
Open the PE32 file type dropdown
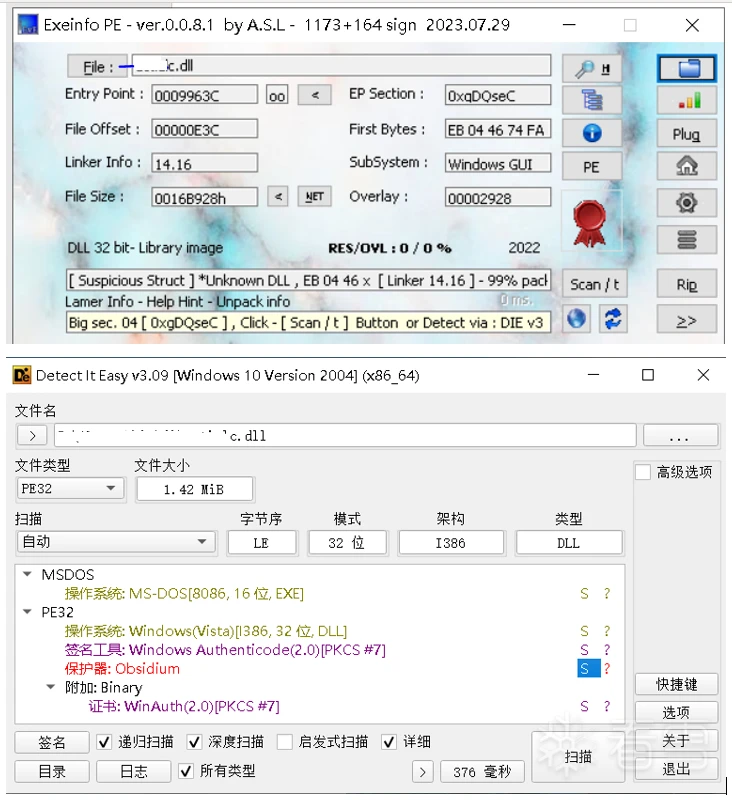(x=70, y=489)
